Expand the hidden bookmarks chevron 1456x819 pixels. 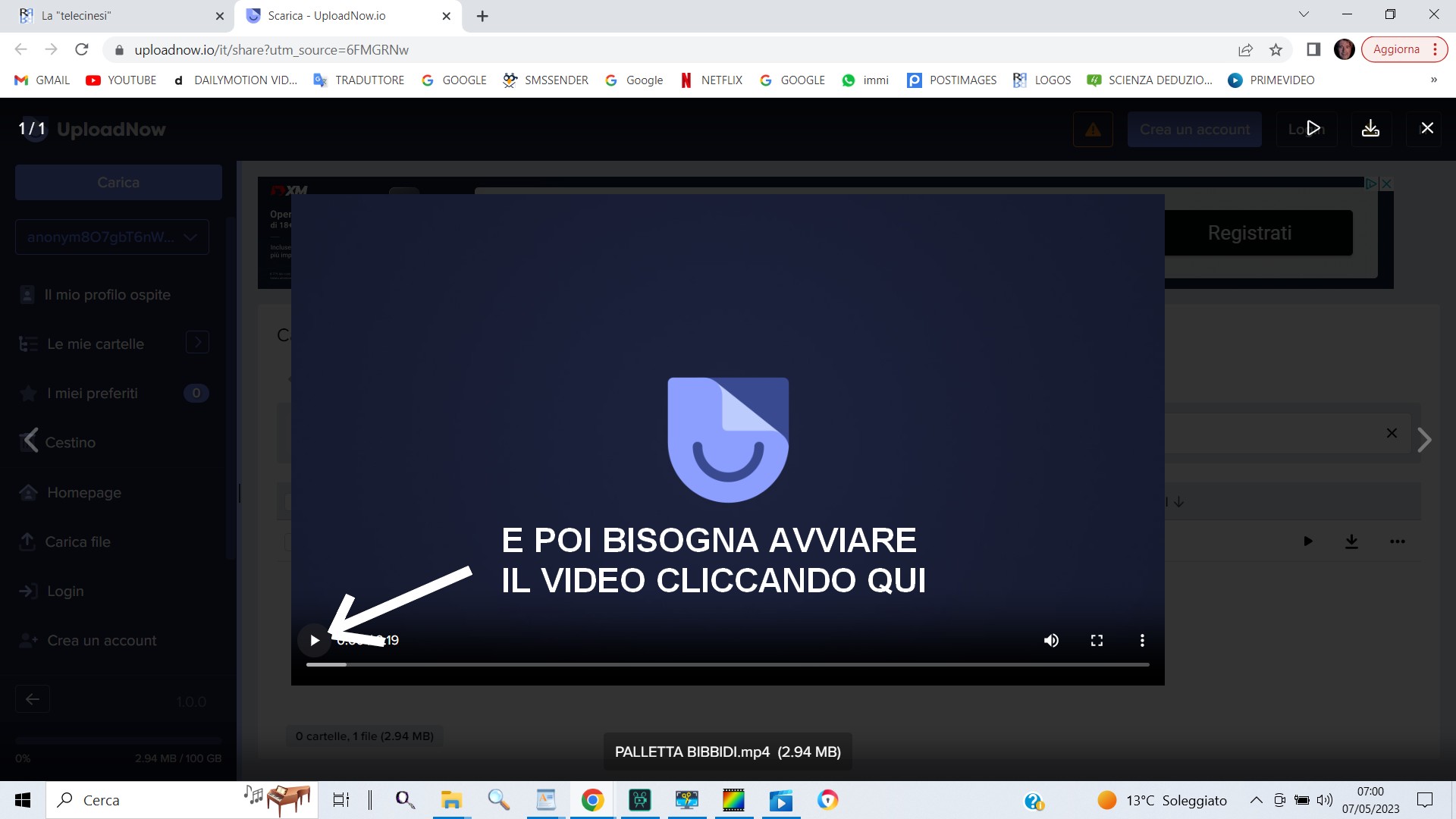coord(1433,80)
